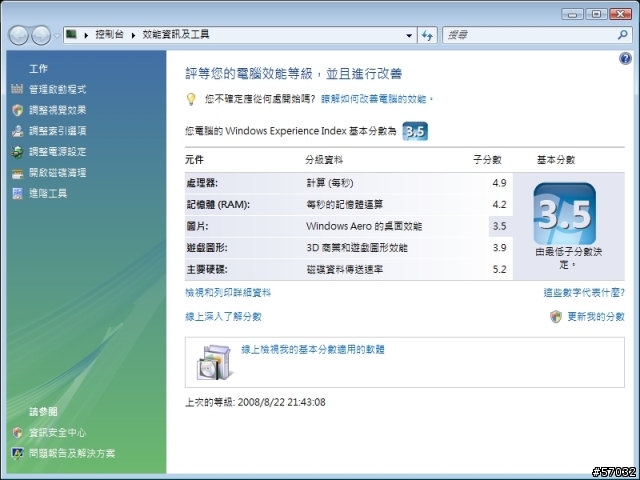This screenshot has width=640, height=480.
Task: Open 資訊安全中心 link
Action: click(x=58, y=433)
